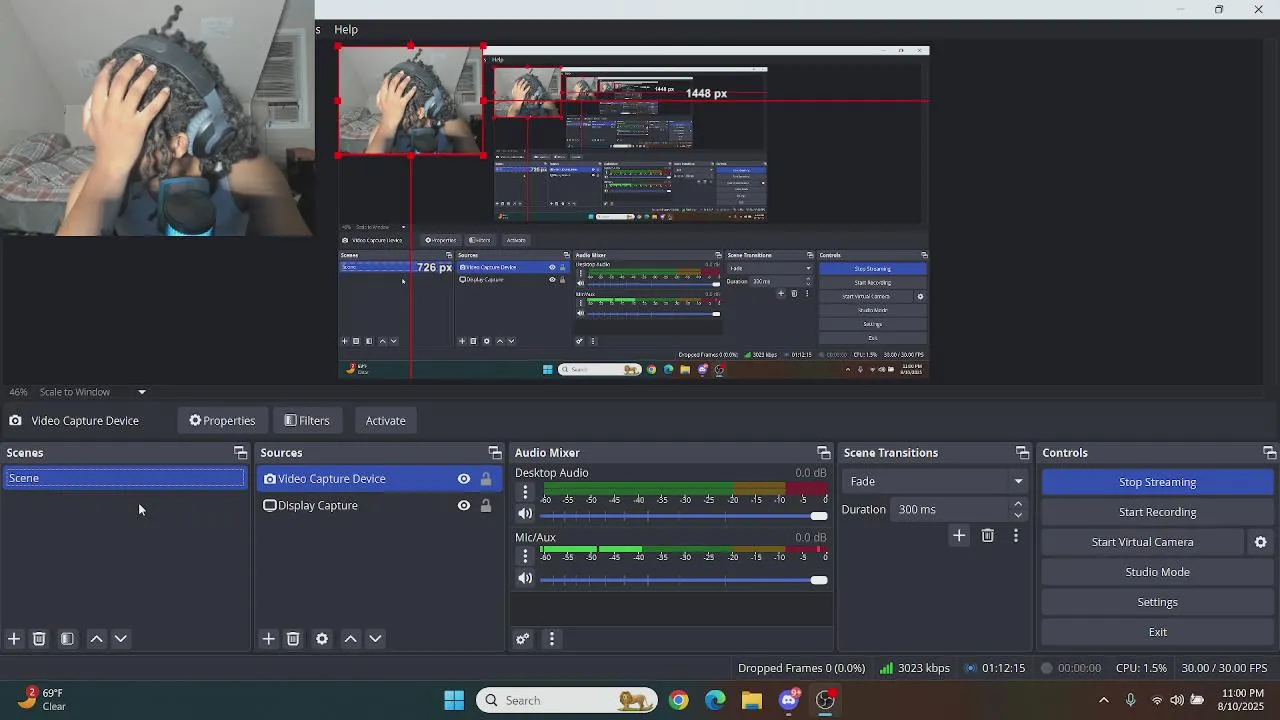This screenshot has height=720, width=1280.
Task: Toggle lock on Display Capture
Action: [x=486, y=506]
